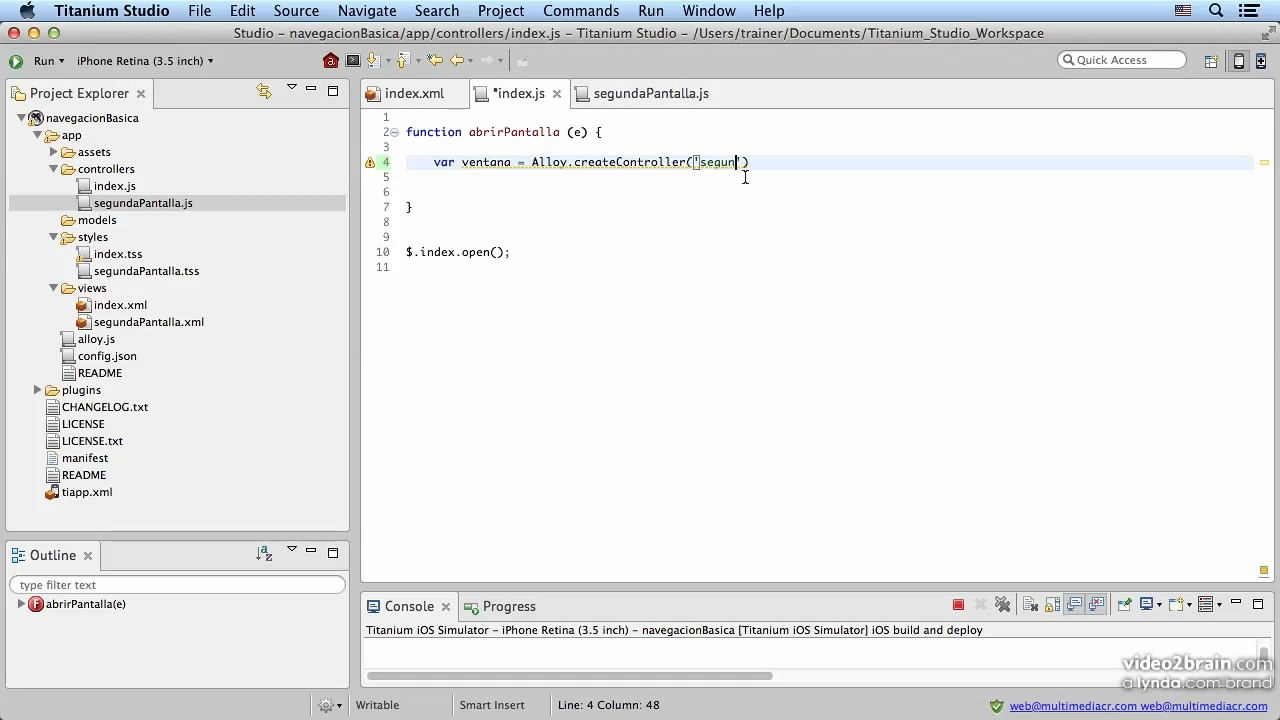The height and width of the screenshot is (720, 1280).
Task: Open the status bar gear settings menu
Action: coord(330,705)
